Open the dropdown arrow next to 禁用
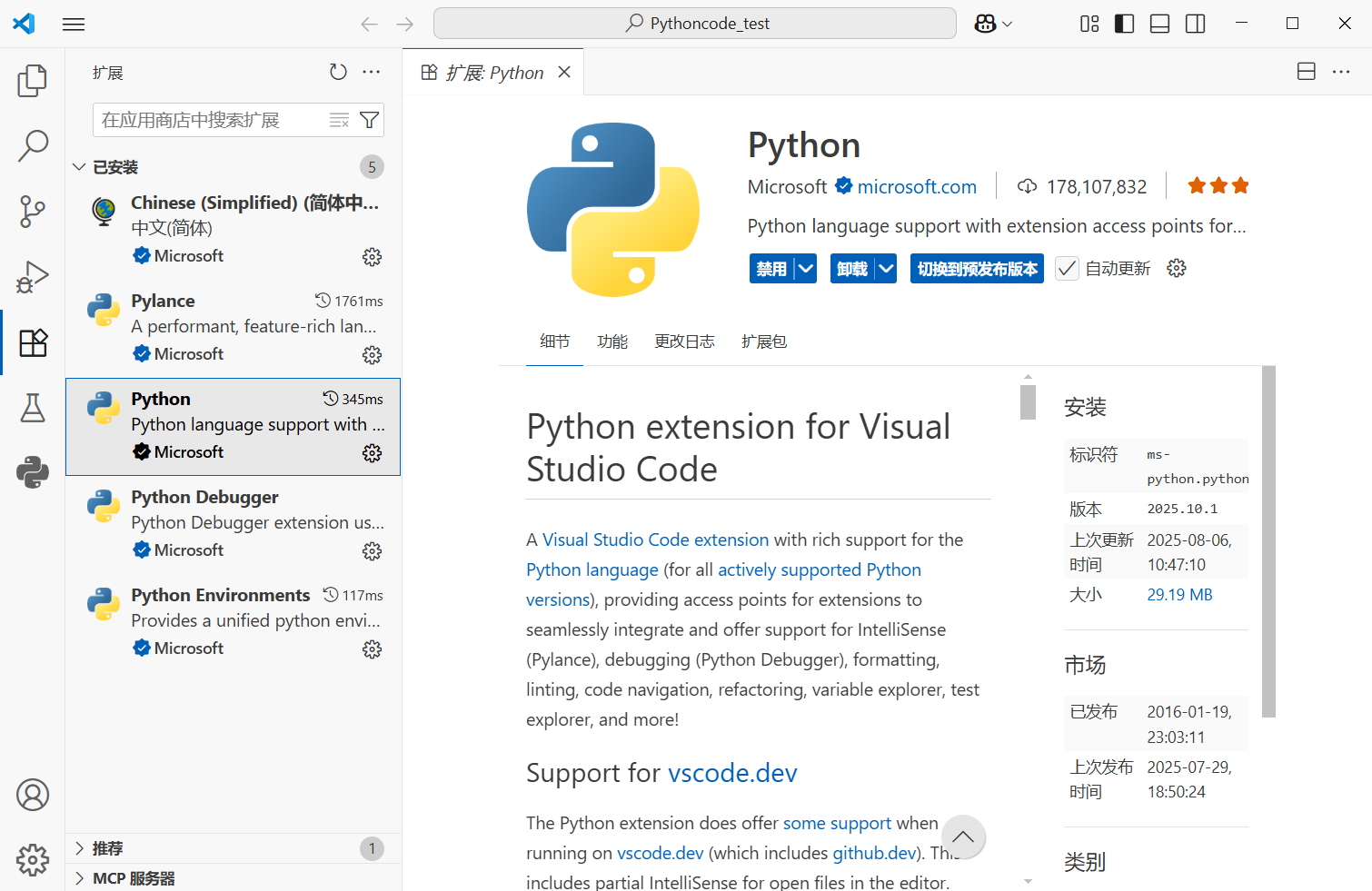1372x891 pixels. (x=806, y=269)
